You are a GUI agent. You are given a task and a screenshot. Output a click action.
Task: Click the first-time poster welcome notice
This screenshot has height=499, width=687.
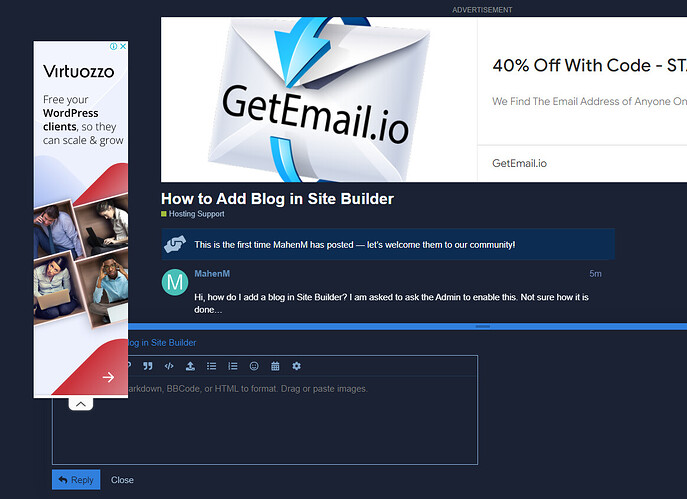coord(388,244)
